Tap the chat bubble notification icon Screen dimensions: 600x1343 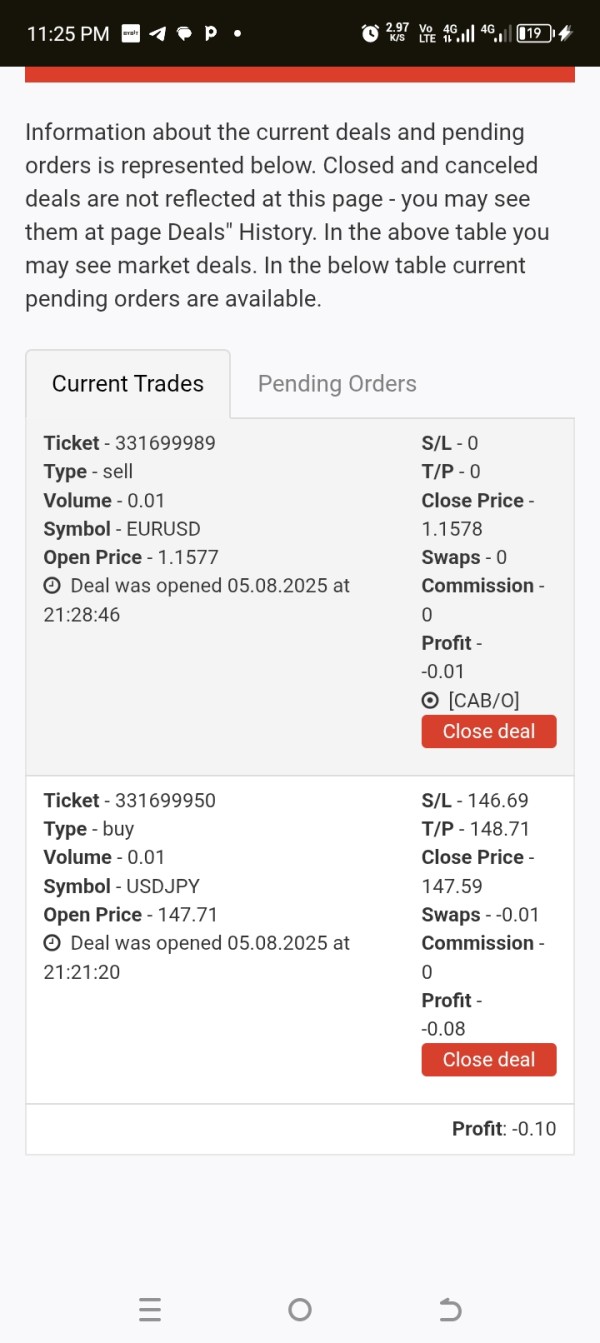pos(184,33)
